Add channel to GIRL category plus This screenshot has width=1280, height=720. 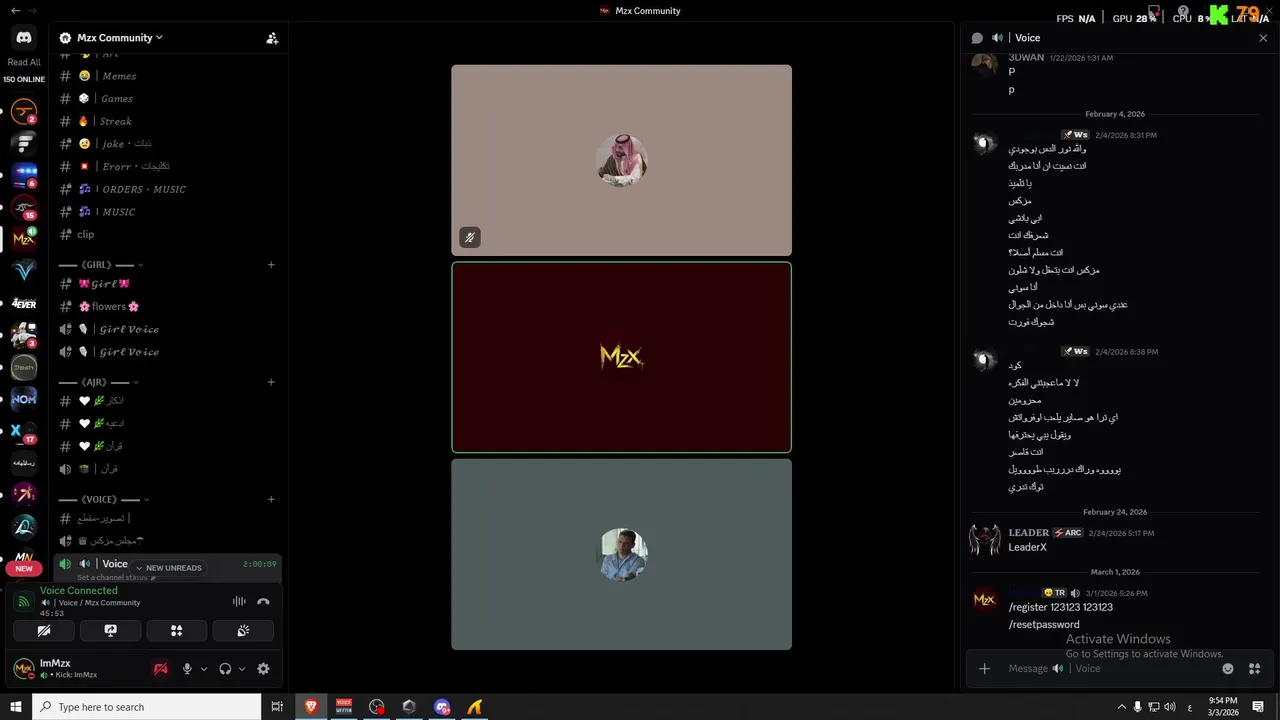click(x=271, y=265)
